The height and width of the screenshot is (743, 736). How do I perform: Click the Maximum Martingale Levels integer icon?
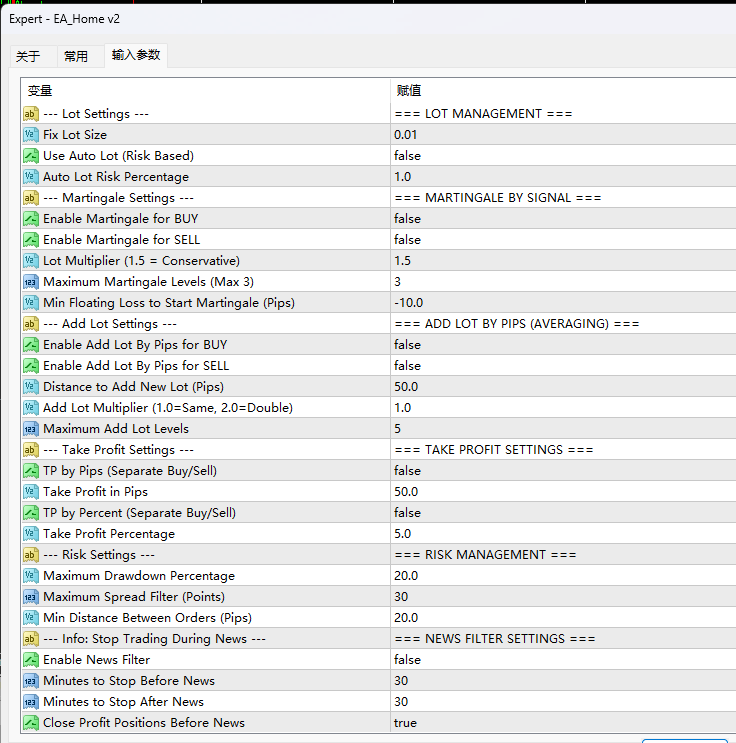[x=30, y=282]
